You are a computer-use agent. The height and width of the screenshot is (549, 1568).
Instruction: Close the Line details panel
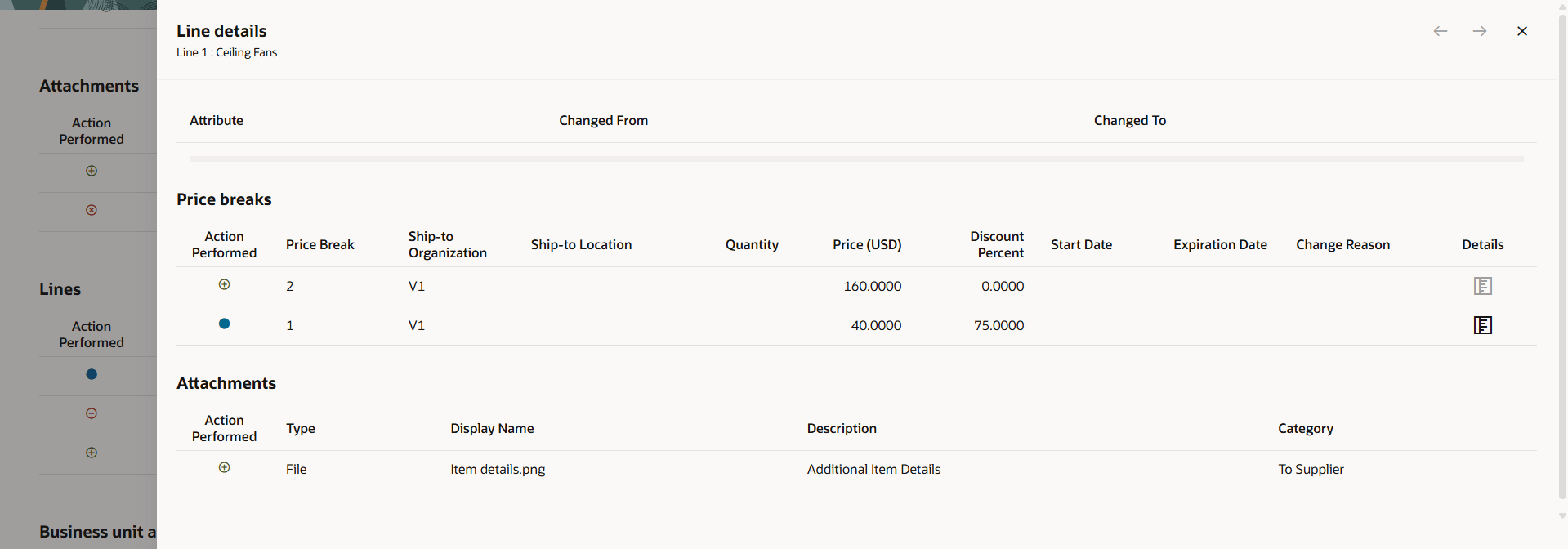coord(1522,31)
